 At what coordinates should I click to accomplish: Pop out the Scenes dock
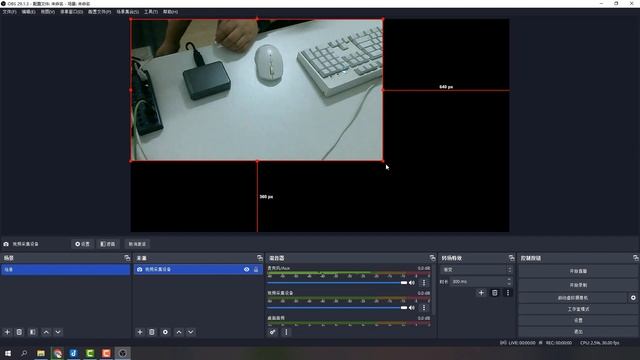tap(127, 258)
